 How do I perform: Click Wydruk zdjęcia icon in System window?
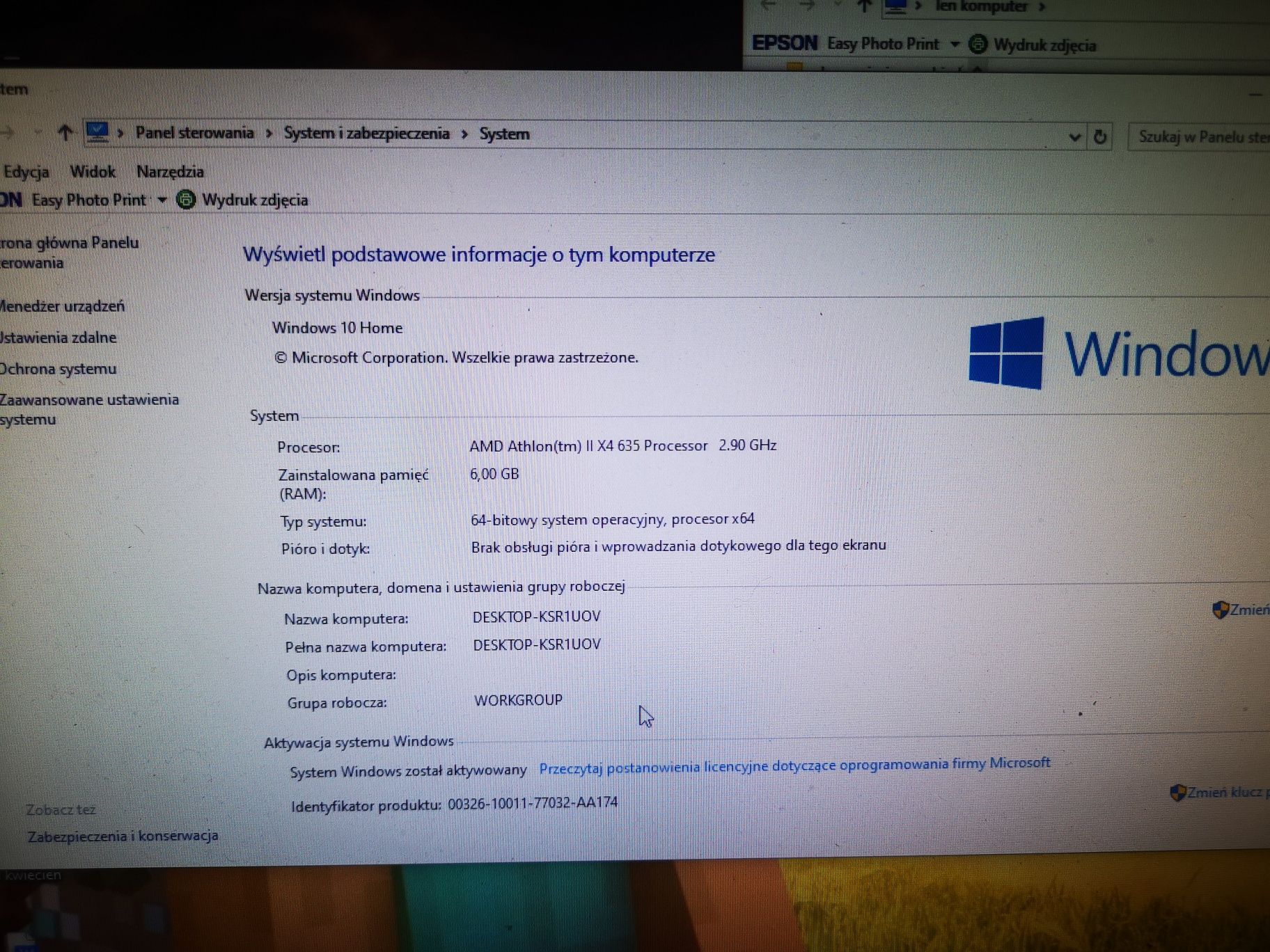186,200
